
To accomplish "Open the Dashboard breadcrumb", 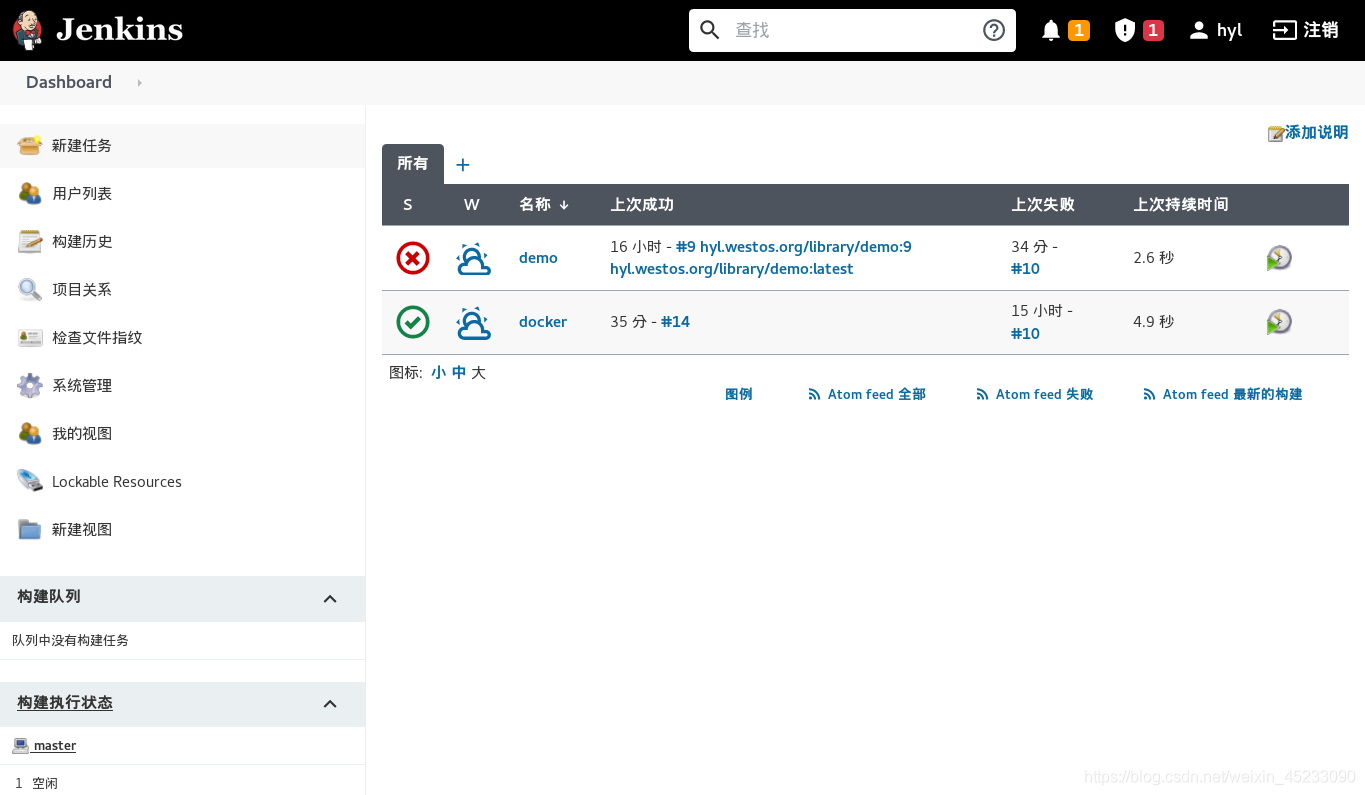I will 69,82.
